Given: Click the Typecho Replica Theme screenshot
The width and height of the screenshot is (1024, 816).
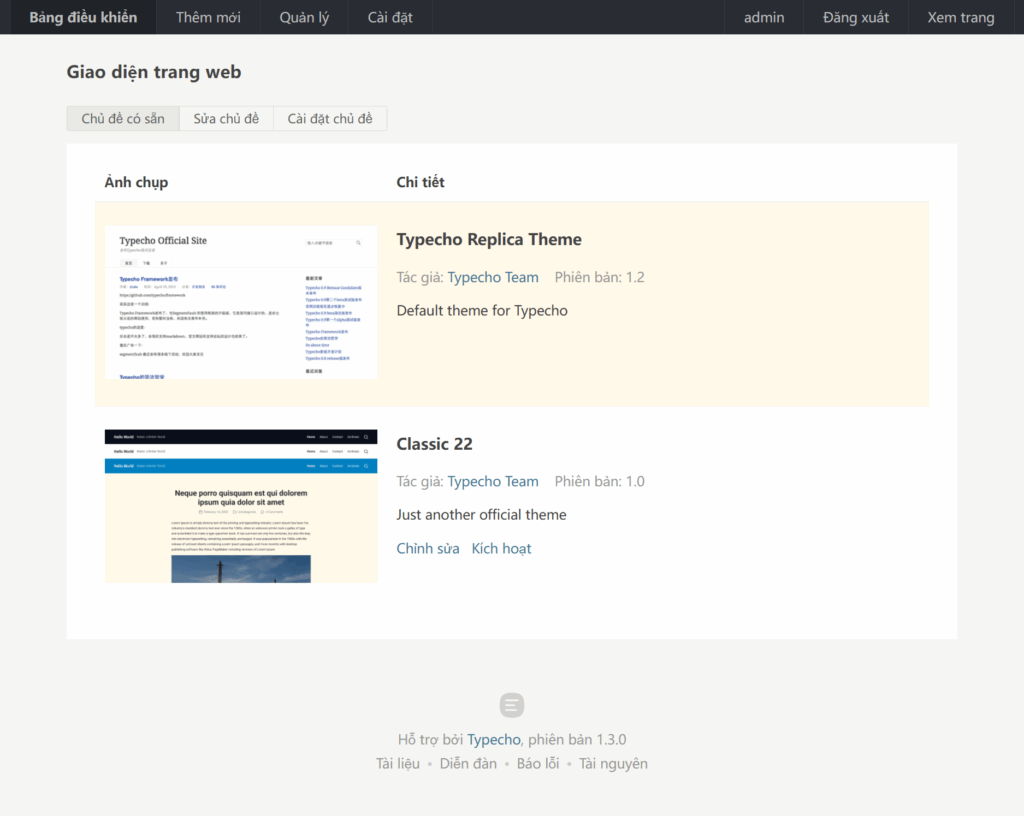Looking at the screenshot, I should pyautogui.click(x=241, y=302).
